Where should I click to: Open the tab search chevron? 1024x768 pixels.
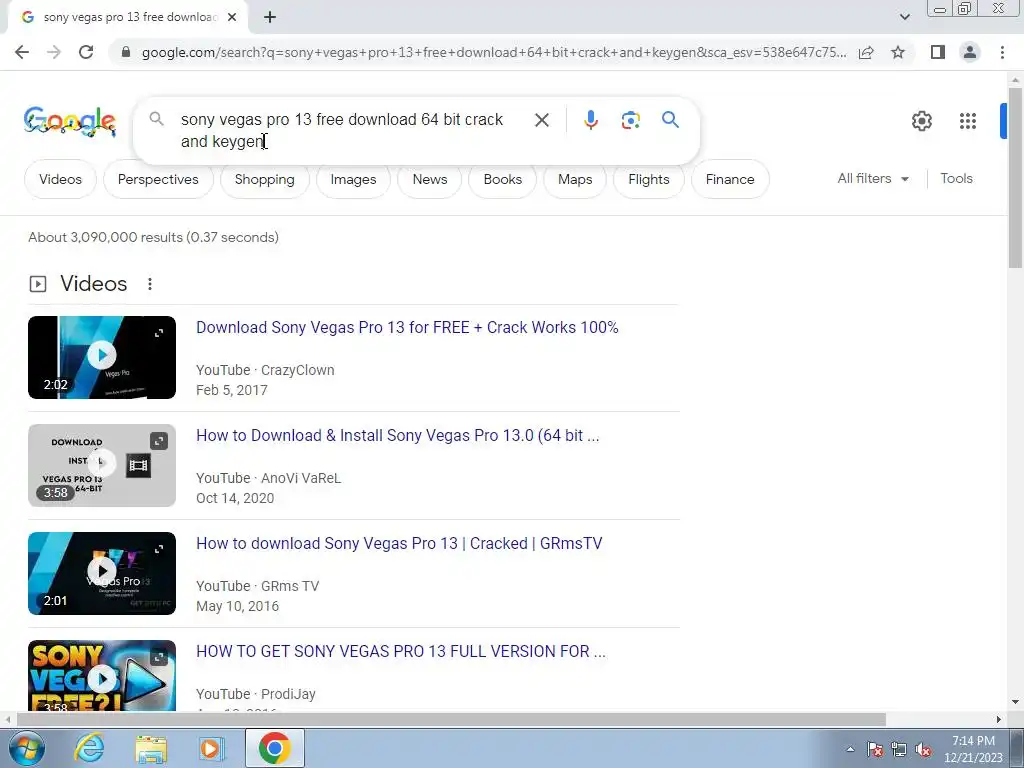tap(904, 17)
